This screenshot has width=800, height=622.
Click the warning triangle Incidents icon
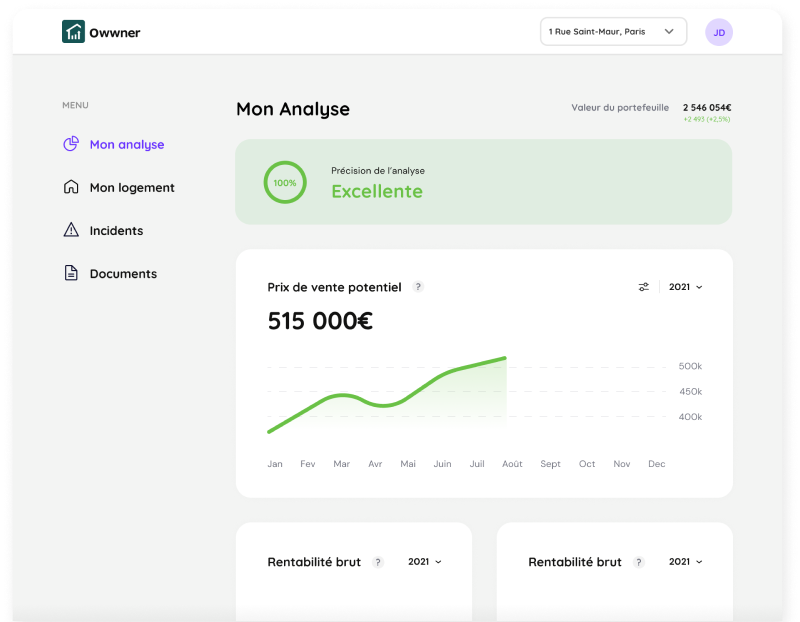point(71,230)
